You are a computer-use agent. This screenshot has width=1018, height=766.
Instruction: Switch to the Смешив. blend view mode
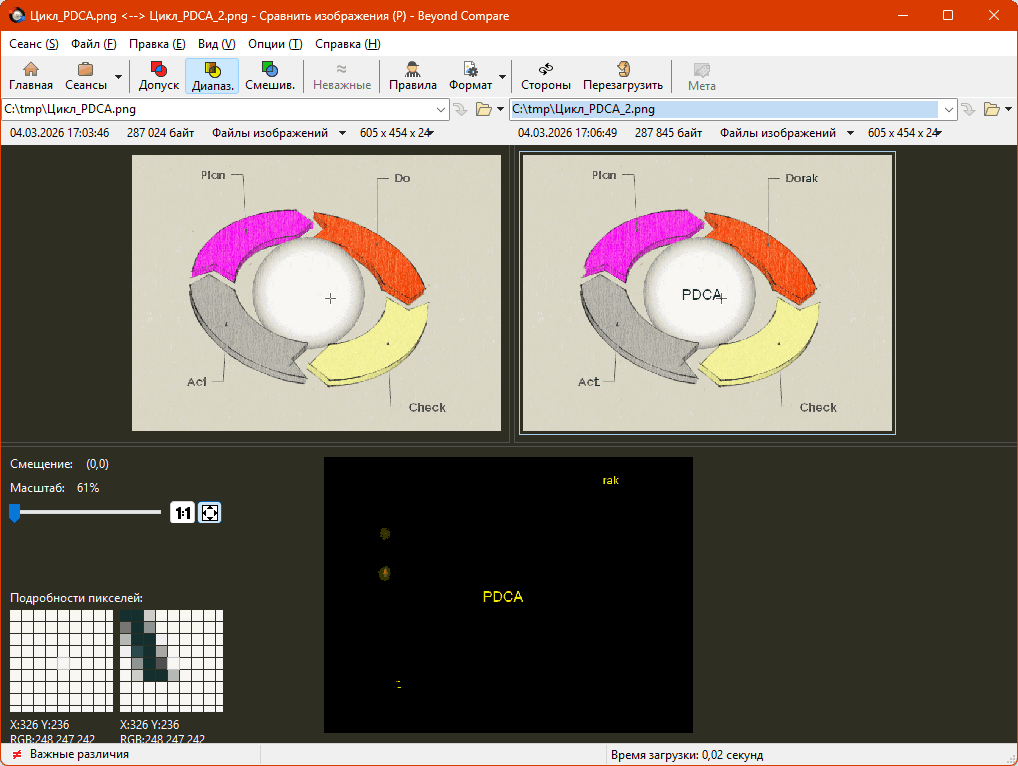click(270, 76)
